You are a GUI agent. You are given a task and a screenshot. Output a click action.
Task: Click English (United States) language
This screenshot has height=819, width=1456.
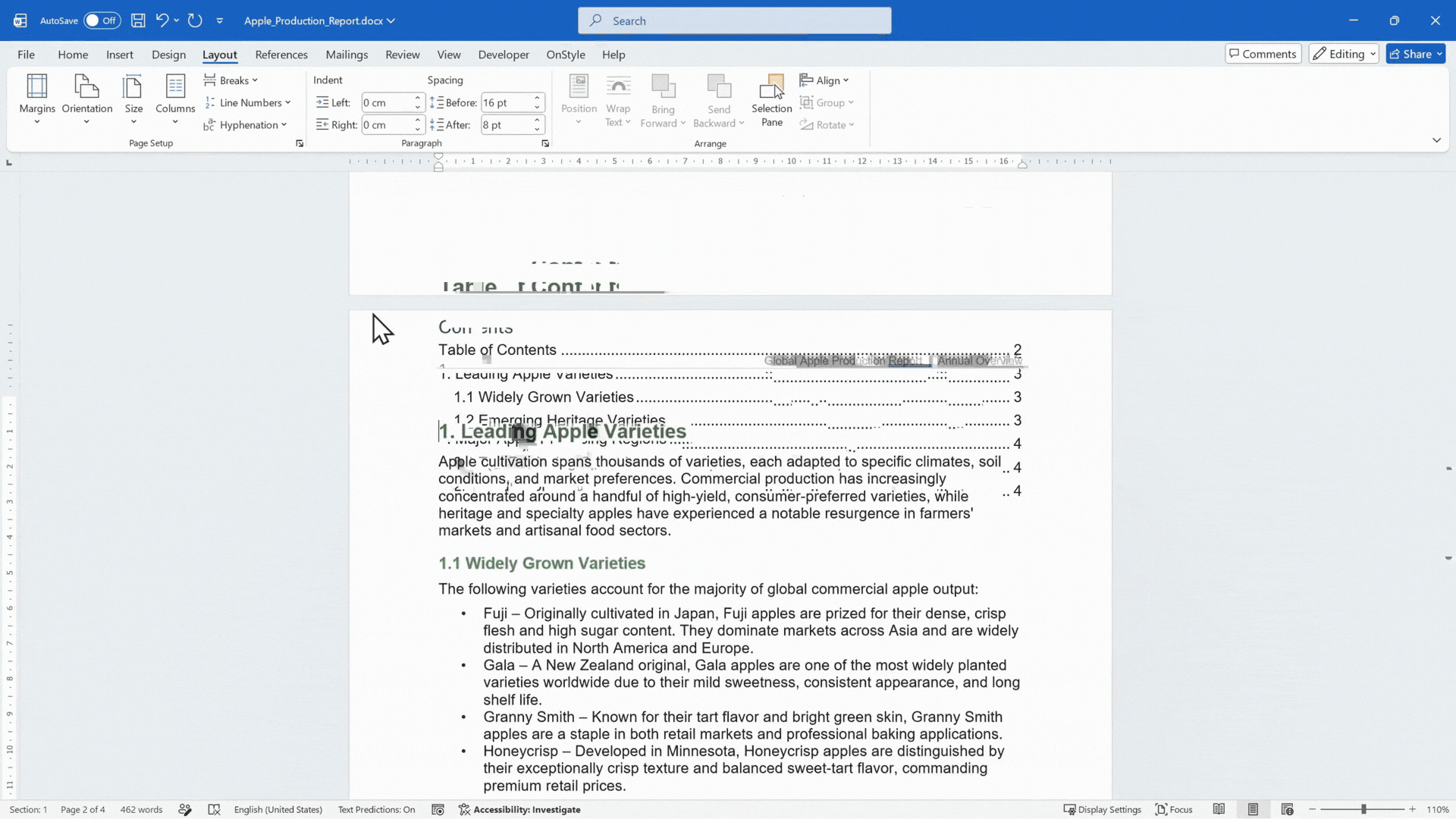tap(278, 809)
